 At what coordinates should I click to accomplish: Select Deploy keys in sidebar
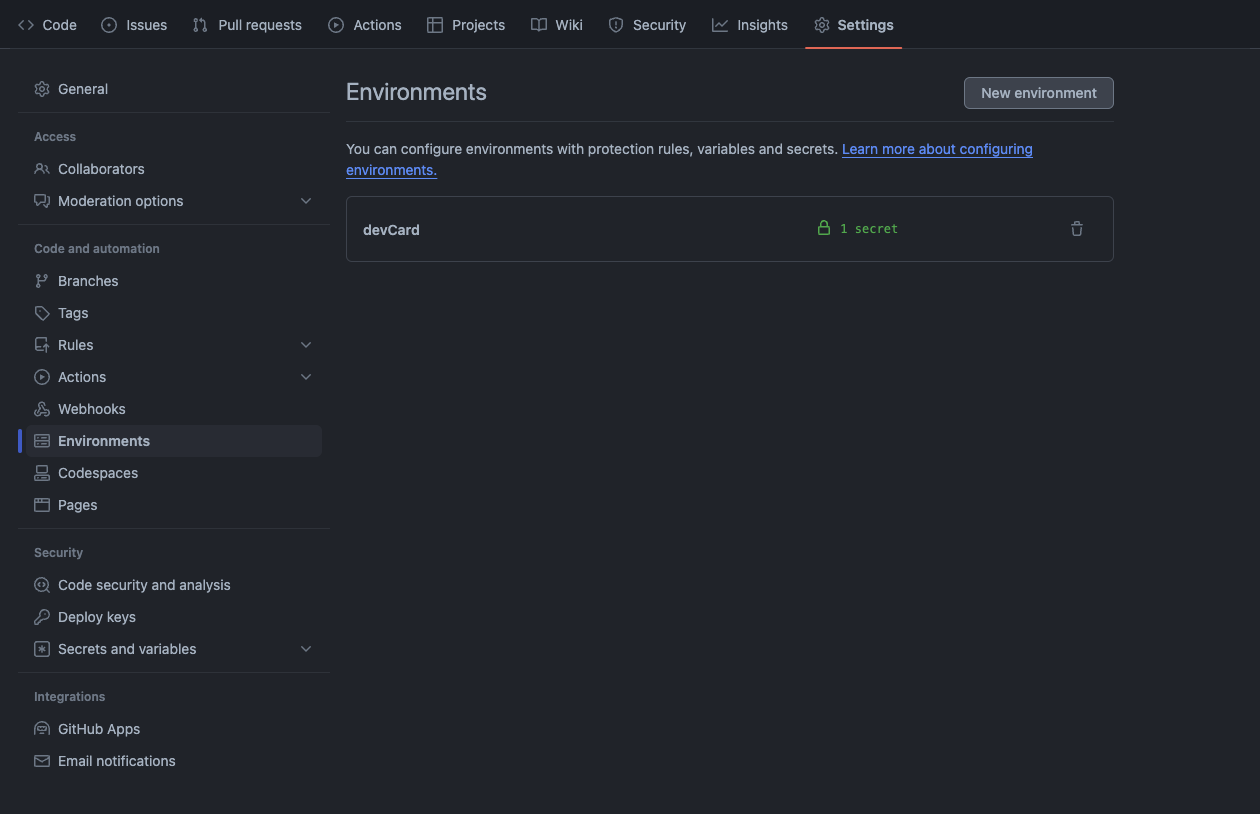pyautogui.click(x=174, y=617)
